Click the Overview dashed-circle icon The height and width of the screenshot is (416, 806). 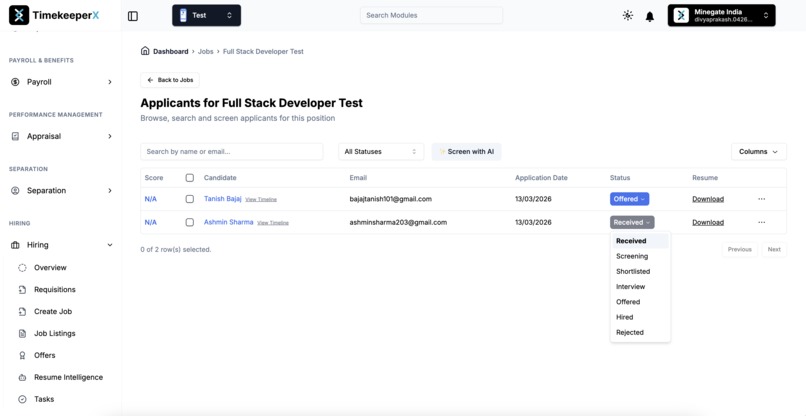22,267
